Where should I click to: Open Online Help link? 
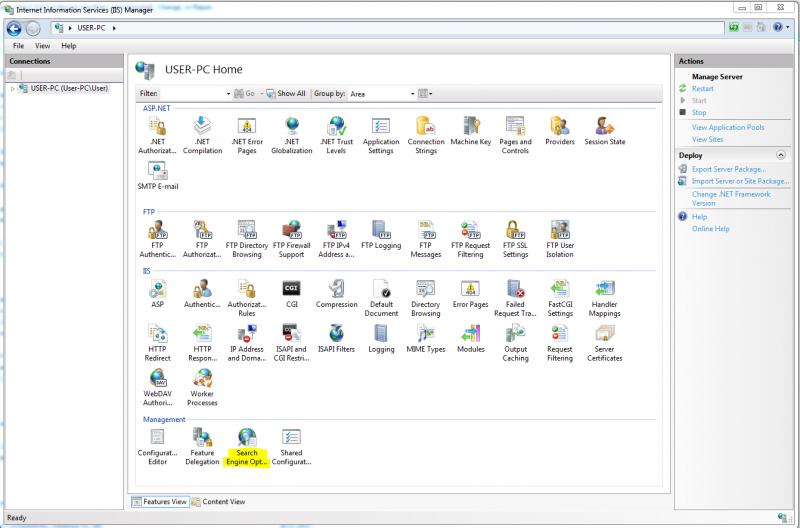click(x=711, y=229)
